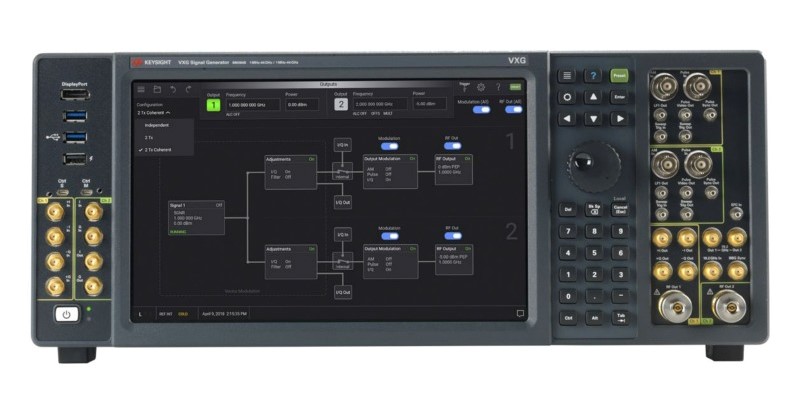Toggle the RF Out (All) switch
This screenshot has height=401, width=795.
tap(513, 110)
